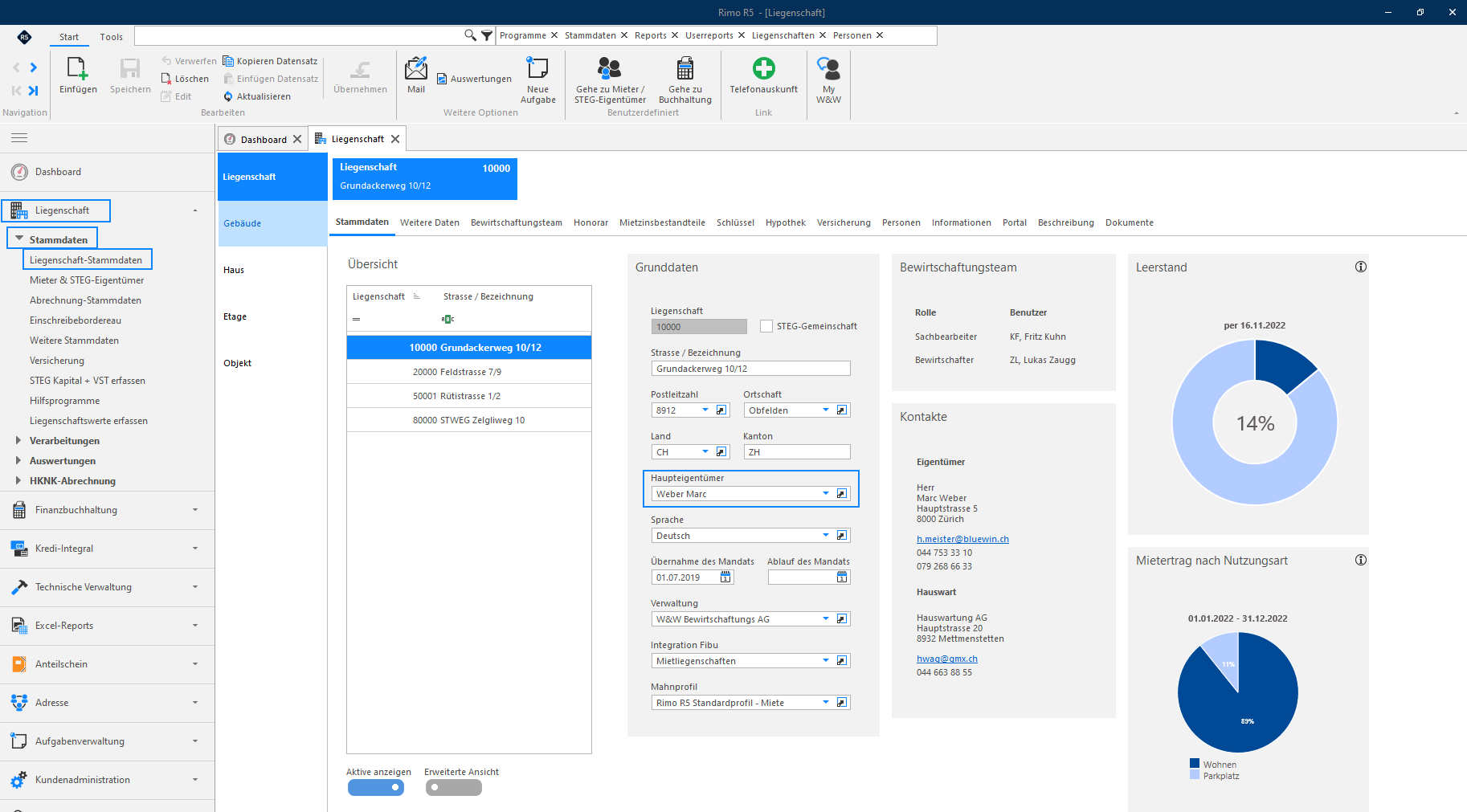Viewport: 1467px width, 812px height.
Task: Expand the Verarbeitungen tree node
Action: (x=18, y=440)
